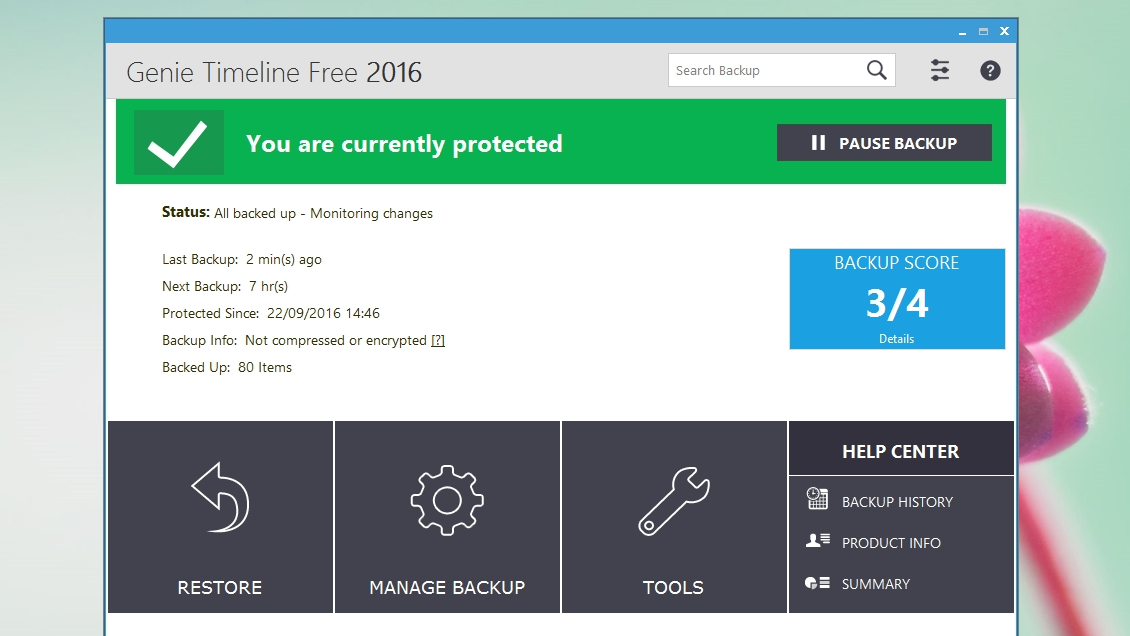
Task: Open the help question mark icon
Action: (x=990, y=71)
